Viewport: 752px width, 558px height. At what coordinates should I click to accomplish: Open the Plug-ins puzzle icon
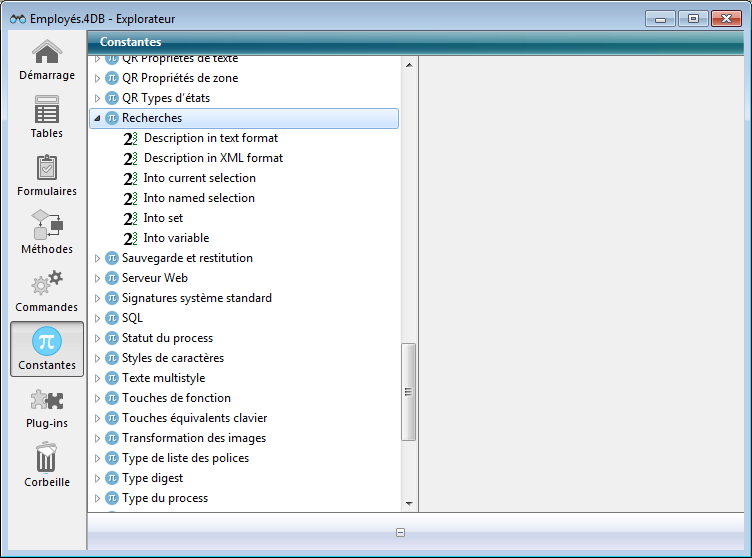[x=47, y=400]
